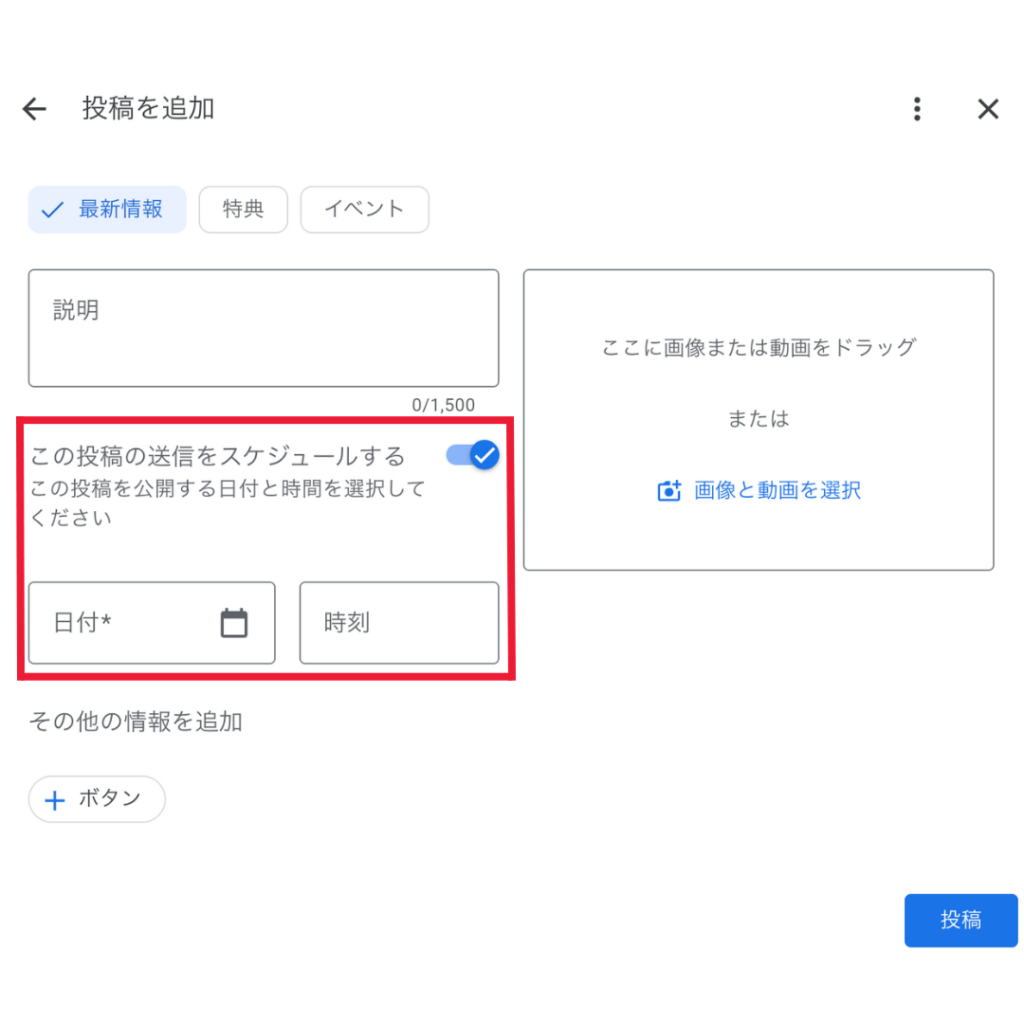Open the 時刻 time field
The image size is (1024, 1024).
point(399,623)
